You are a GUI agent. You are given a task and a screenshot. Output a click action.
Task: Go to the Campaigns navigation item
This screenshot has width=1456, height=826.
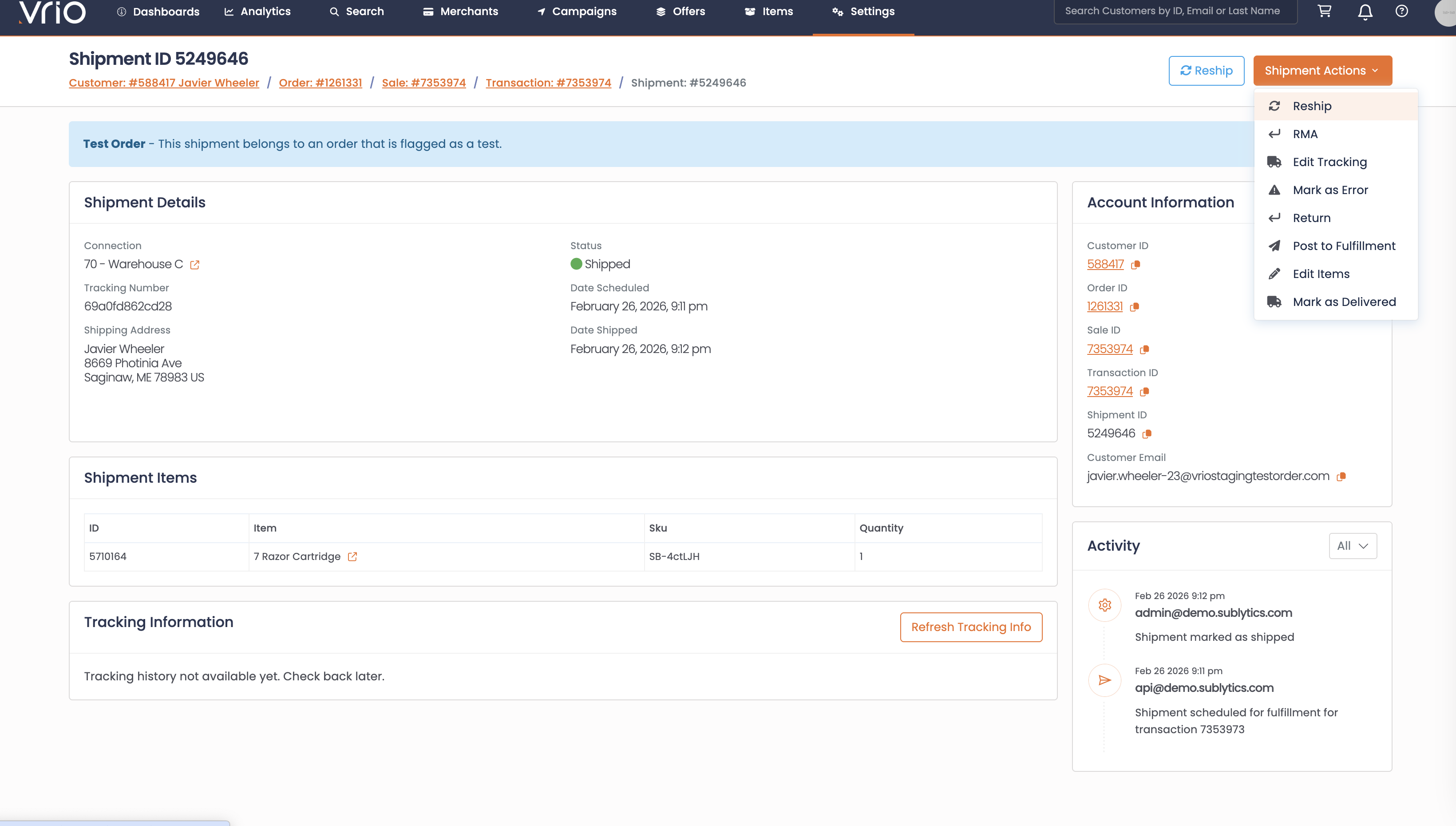coord(577,12)
